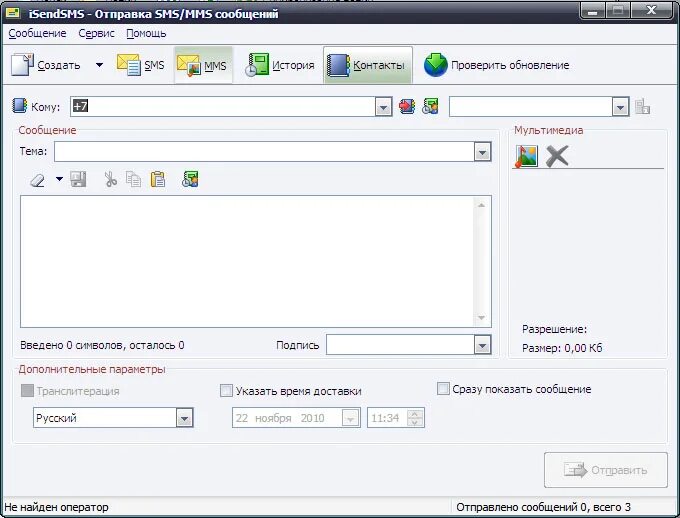Toggle the Транслитерация checkbox
This screenshot has height=518, width=680.
tap(27, 390)
